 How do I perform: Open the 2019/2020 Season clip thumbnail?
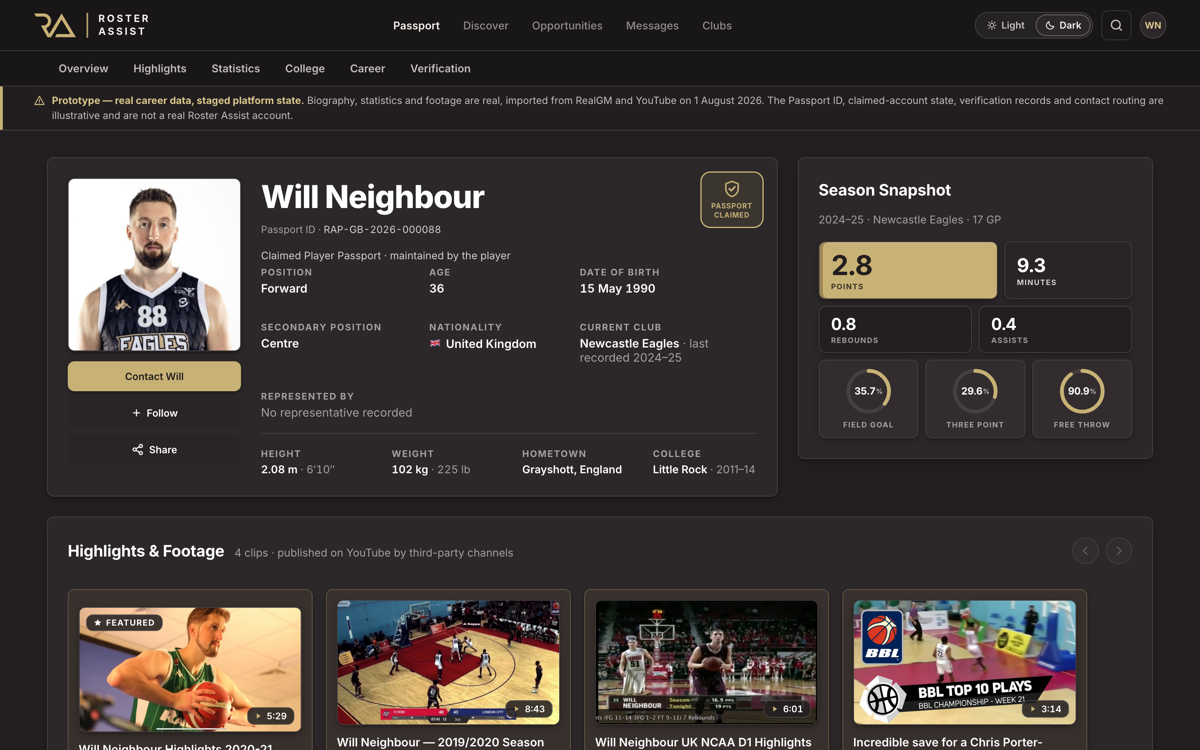(448, 663)
